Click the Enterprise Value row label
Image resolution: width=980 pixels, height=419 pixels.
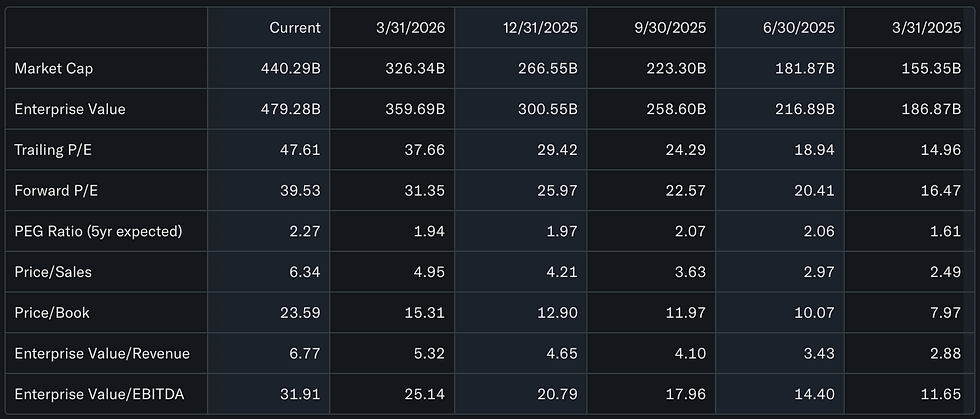70,109
